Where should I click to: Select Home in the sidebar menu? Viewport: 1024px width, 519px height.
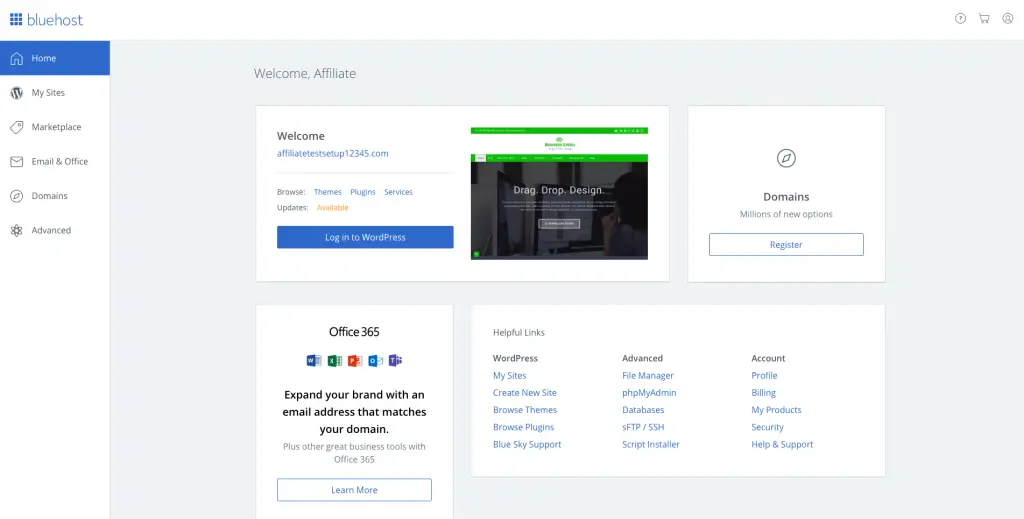pyautogui.click(x=55, y=58)
